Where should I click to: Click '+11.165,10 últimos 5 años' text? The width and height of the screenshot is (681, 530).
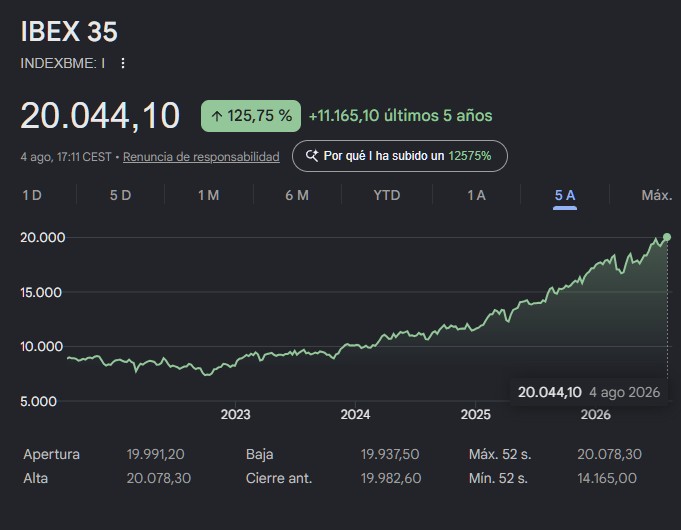[400, 116]
